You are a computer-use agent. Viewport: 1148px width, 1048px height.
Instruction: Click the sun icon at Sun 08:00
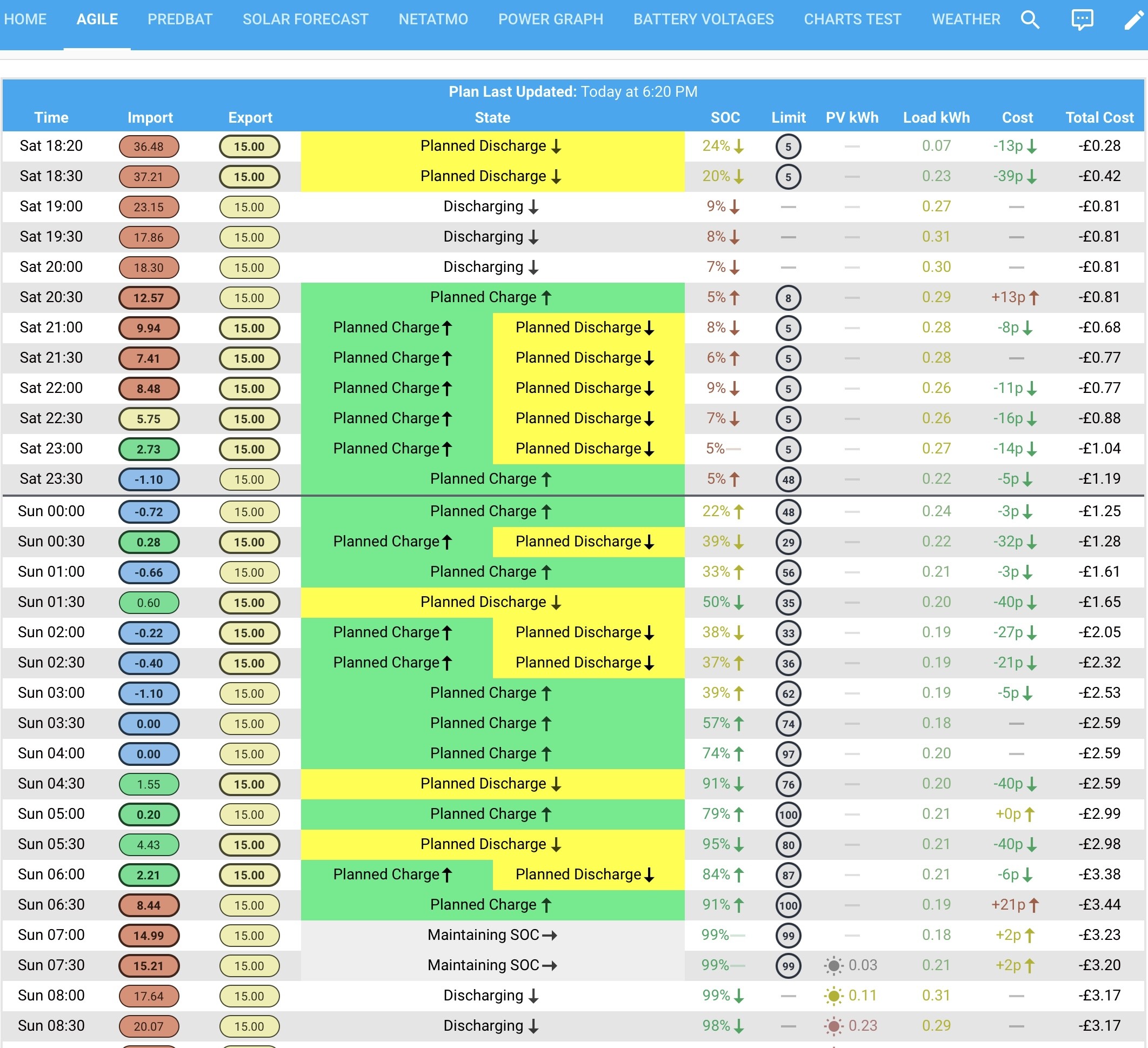coord(833,996)
